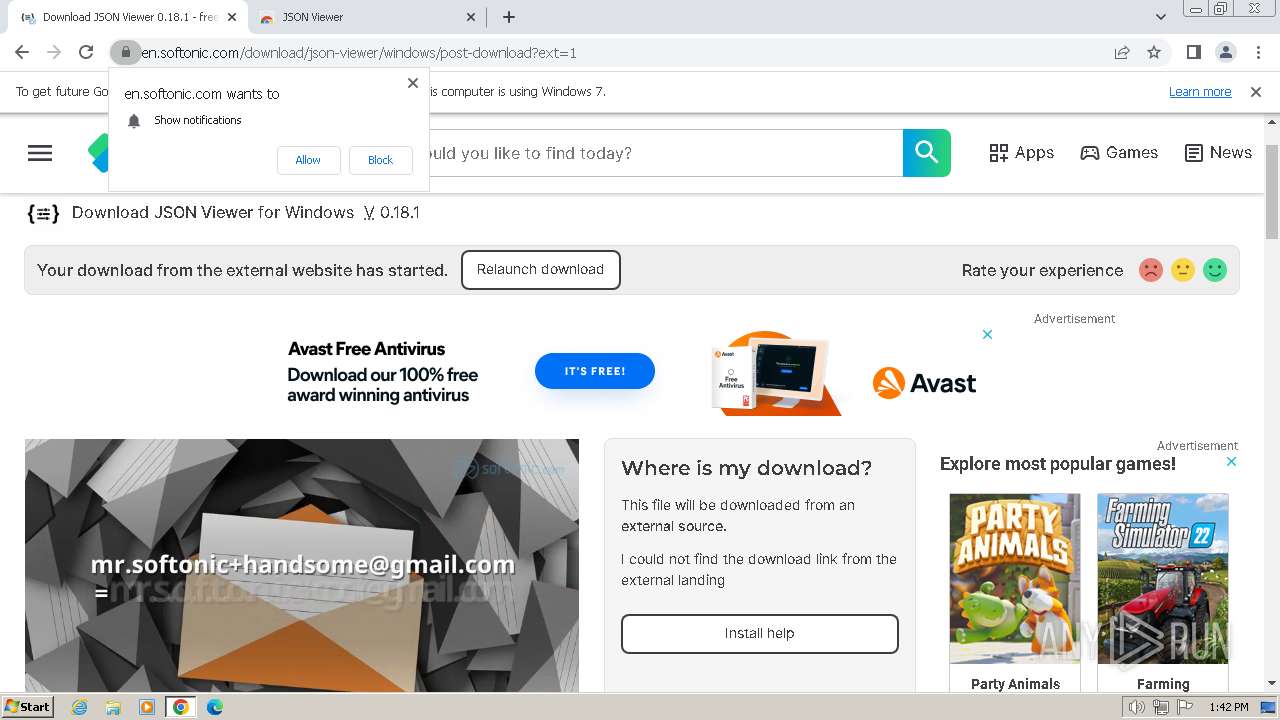Select the Chrome taskbar icon
1280x720 pixels.
click(180, 707)
